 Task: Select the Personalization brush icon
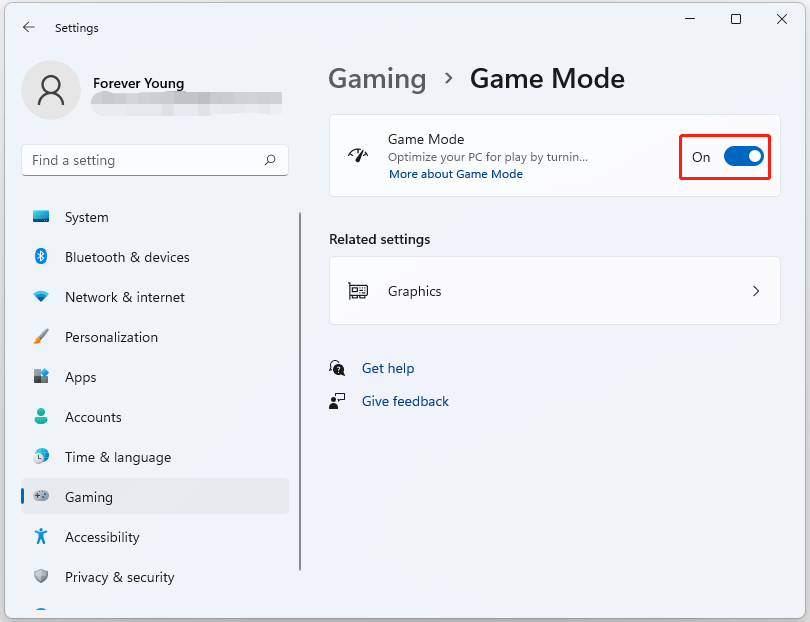click(x=41, y=337)
